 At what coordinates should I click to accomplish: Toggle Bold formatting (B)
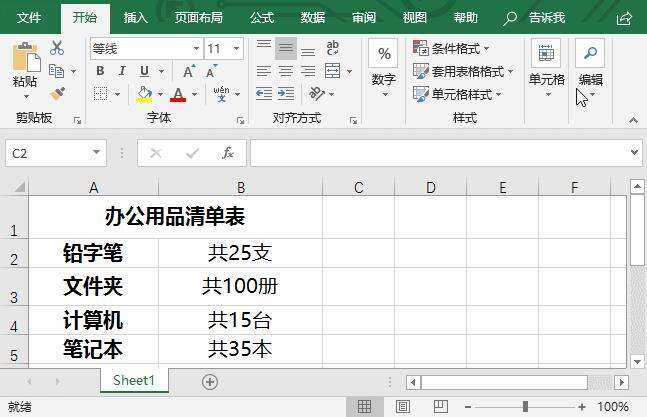pos(100,71)
